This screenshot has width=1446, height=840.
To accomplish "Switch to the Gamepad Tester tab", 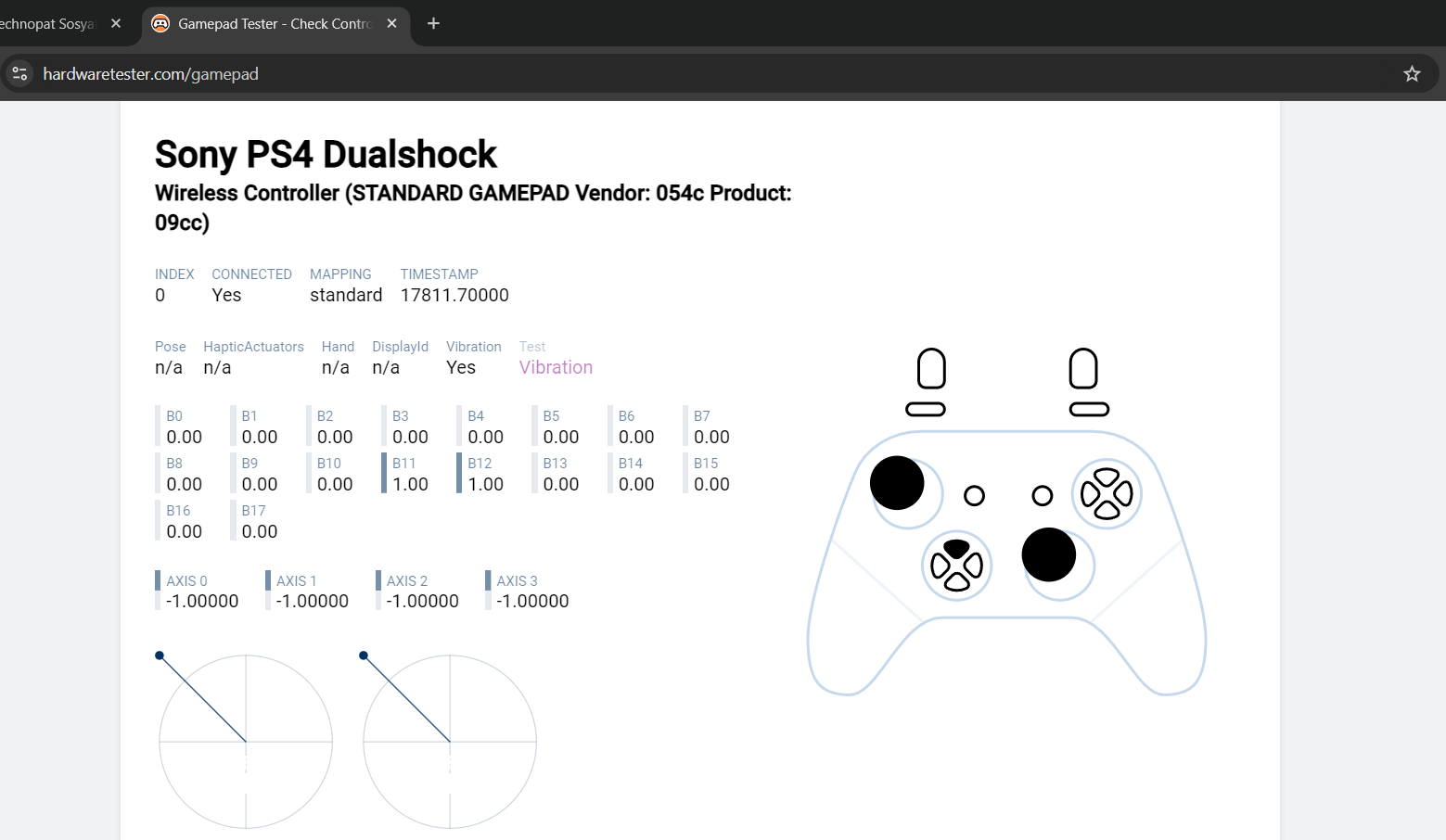I will [x=275, y=23].
